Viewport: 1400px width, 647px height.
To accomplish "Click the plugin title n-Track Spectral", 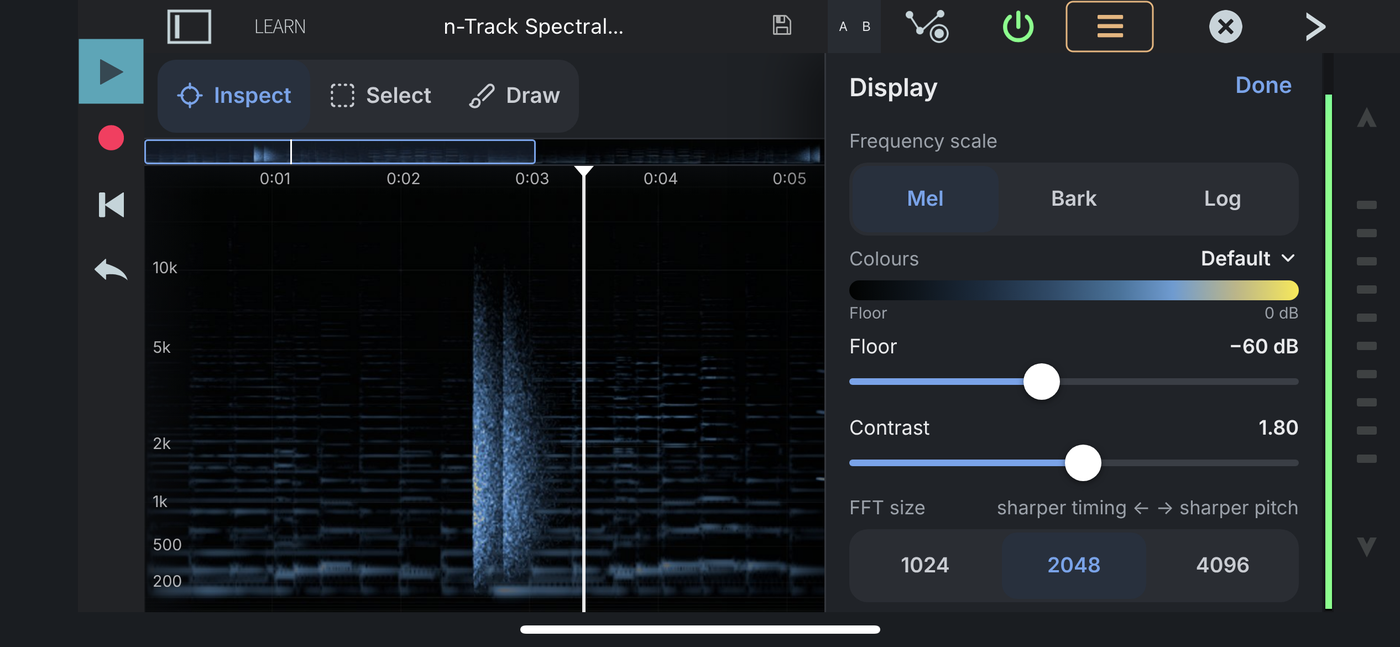I will pyautogui.click(x=533, y=27).
